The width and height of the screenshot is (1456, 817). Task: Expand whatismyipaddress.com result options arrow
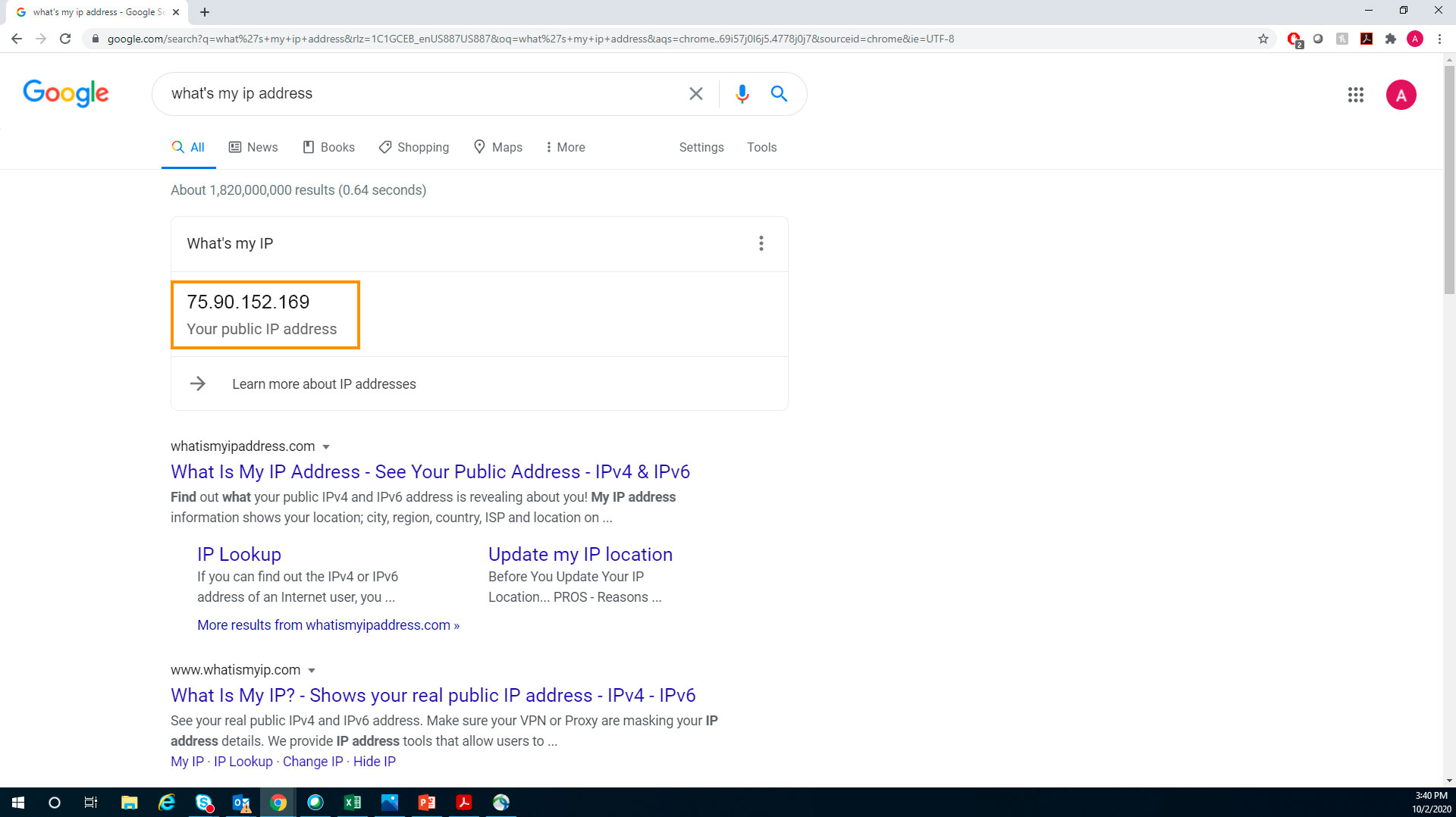[x=326, y=447]
